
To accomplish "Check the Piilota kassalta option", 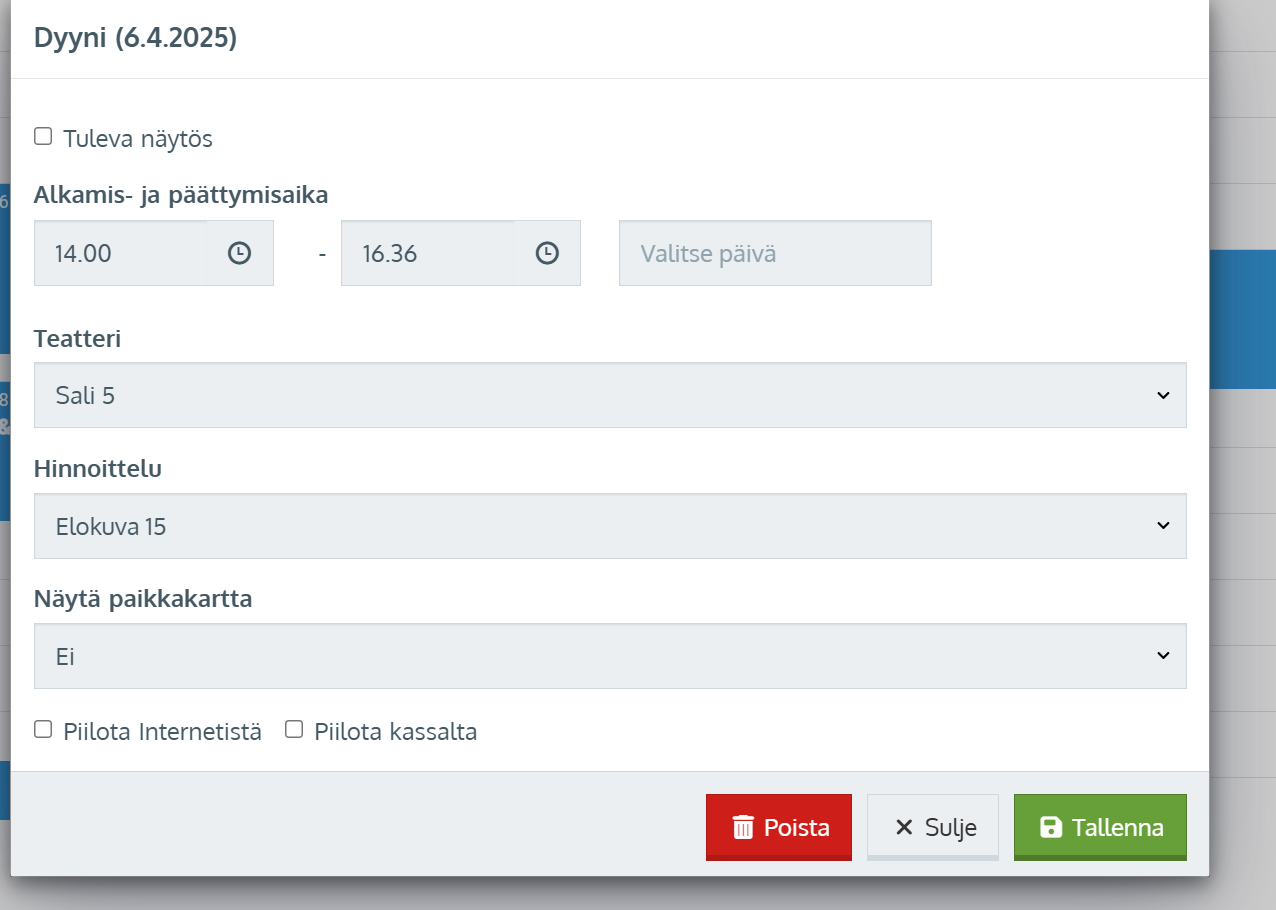I will click(x=294, y=730).
